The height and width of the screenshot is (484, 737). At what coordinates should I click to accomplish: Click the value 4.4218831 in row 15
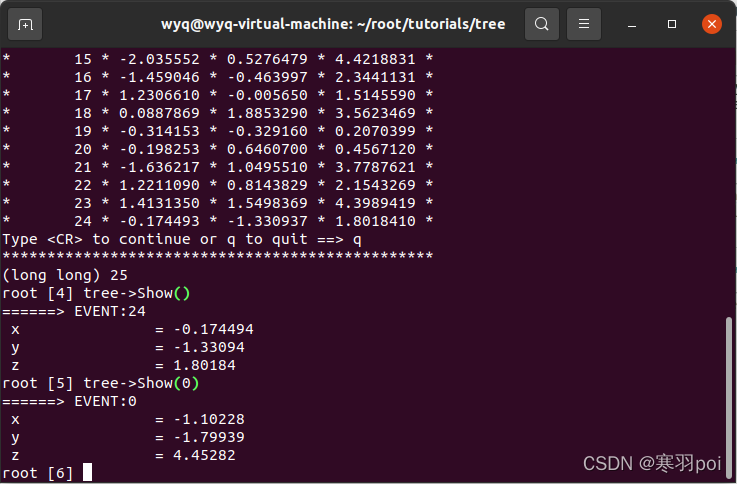tap(375, 59)
